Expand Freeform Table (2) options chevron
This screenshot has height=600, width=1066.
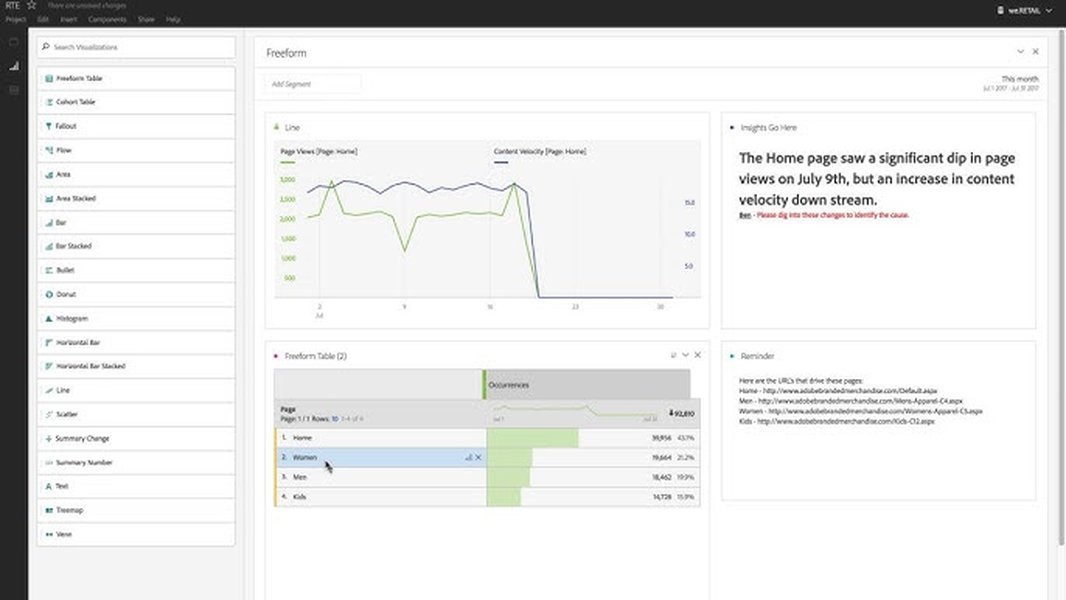[x=685, y=355]
